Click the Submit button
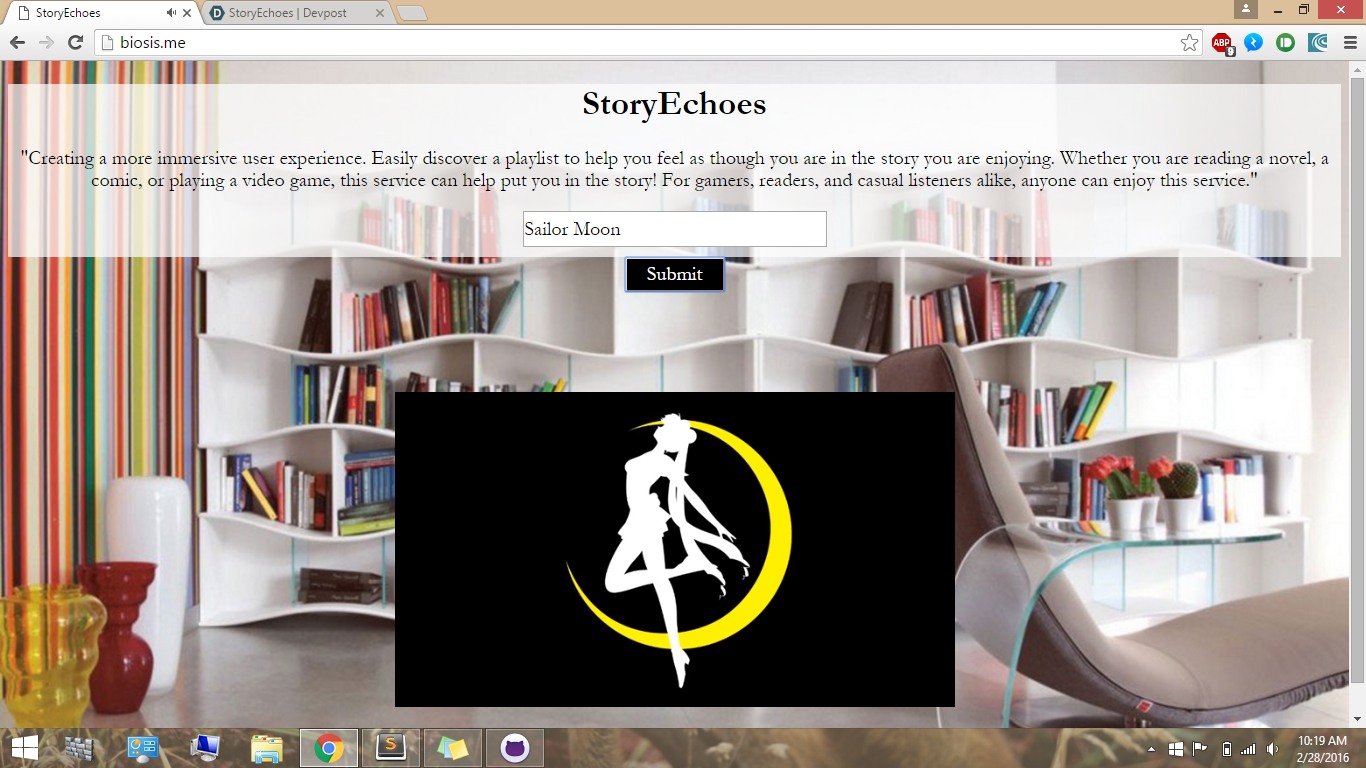 (674, 274)
